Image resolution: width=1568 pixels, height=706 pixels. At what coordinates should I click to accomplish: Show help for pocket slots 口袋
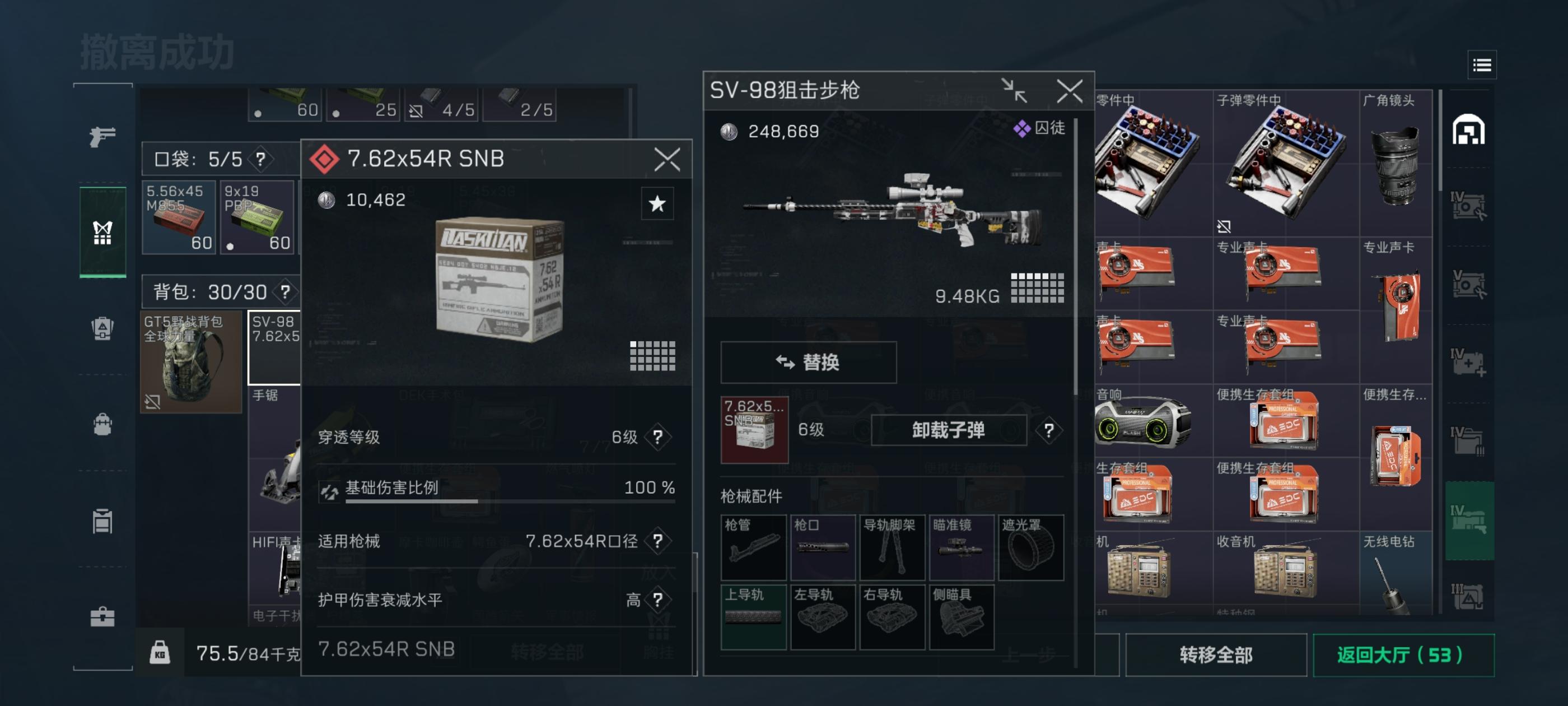(x=260, y=159)
